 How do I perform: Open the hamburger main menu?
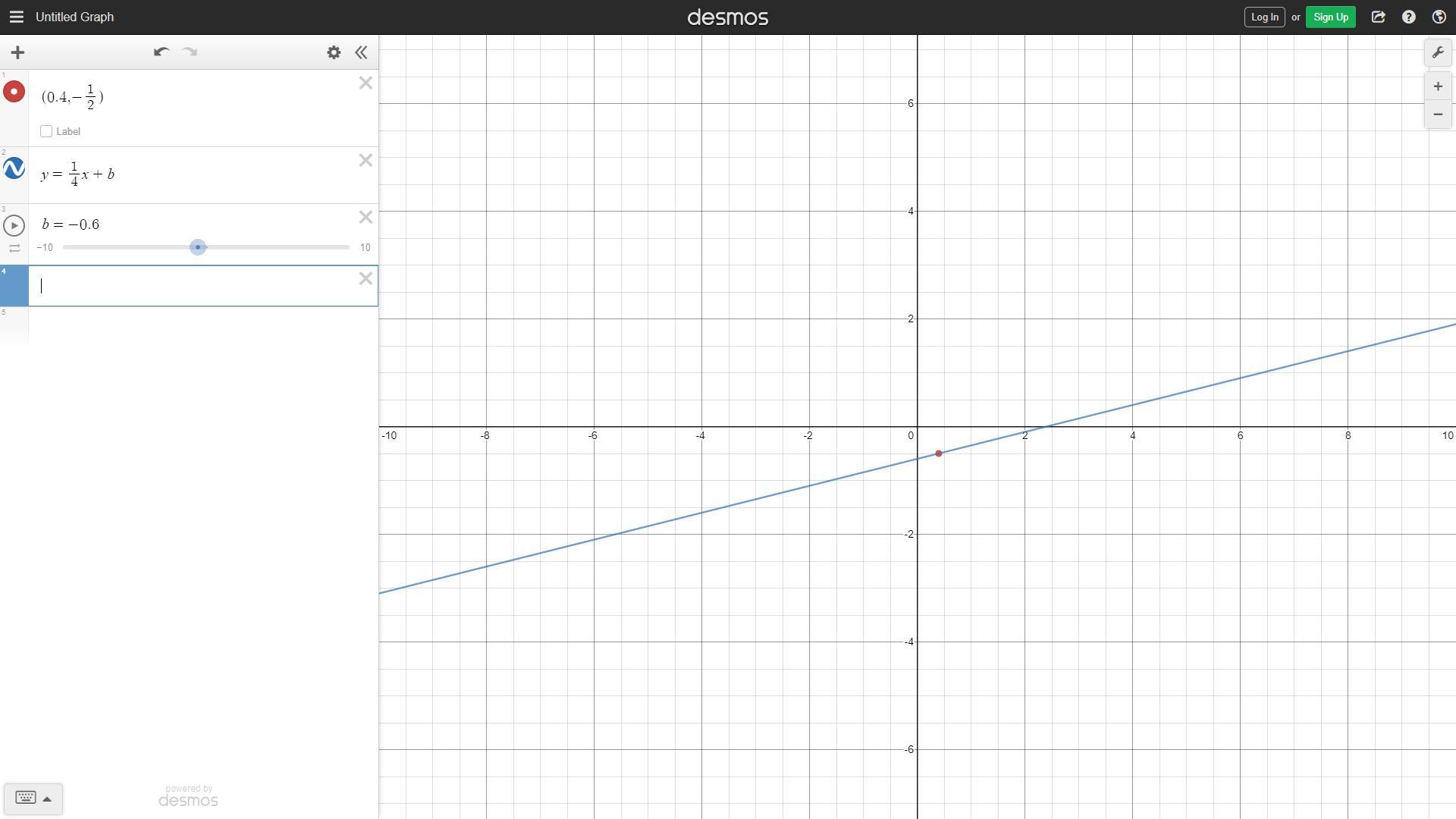click(x=16, y=17)
